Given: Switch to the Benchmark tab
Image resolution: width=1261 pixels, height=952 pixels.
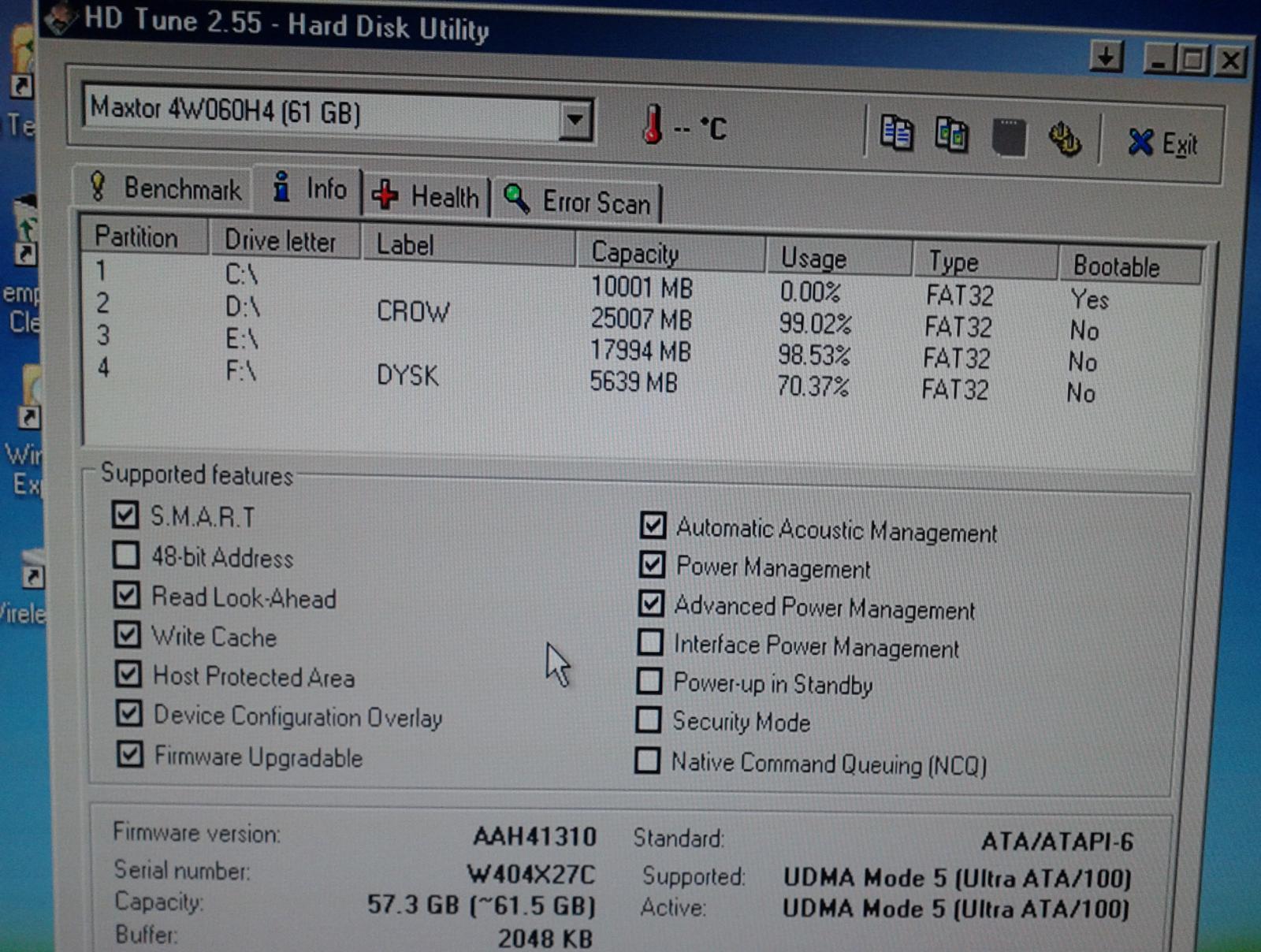Looking at the screenshot, I should 165,188.
